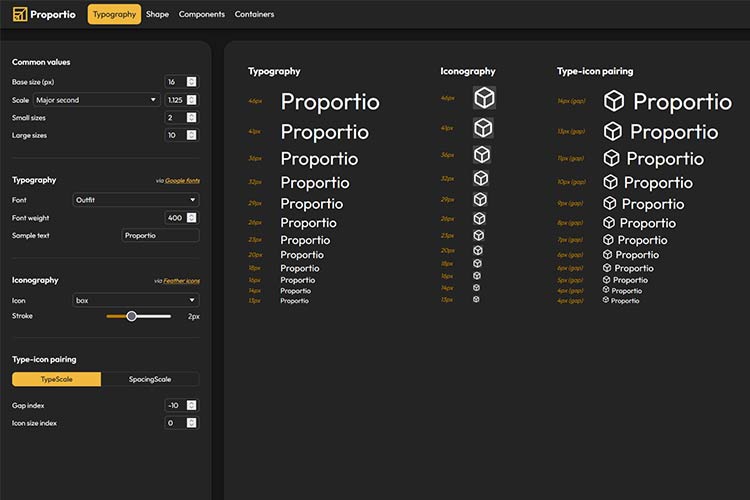This screenshot has height=500, width=750.
Task: Switch to the Shape tab
Action: pyautogui.click(x=157, y=14)
